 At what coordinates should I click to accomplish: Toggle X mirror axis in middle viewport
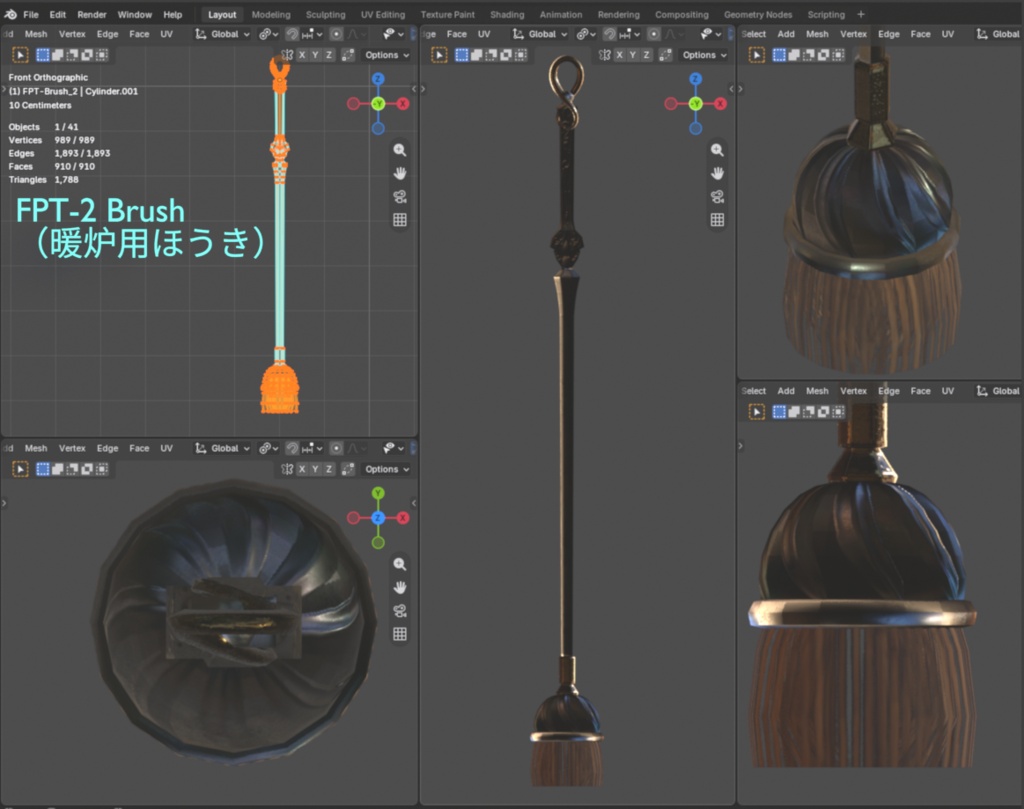click(619, 55)
